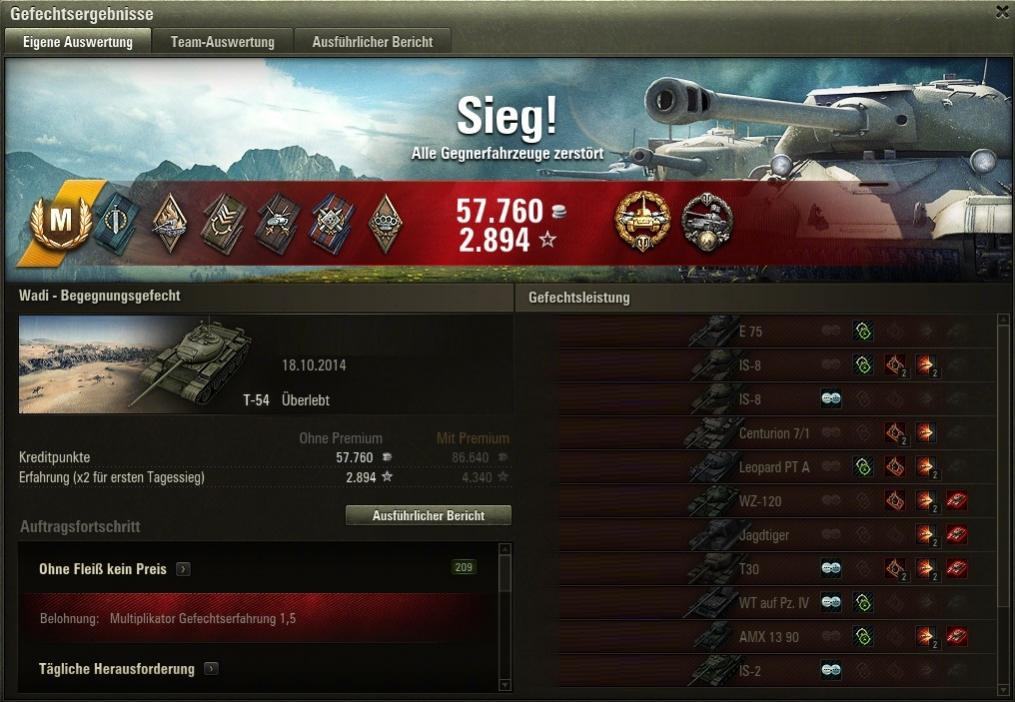Click the Mastery badge M medal icon
The height and width of the screenshot is (702, 1015).
click(x=60, y=222)
